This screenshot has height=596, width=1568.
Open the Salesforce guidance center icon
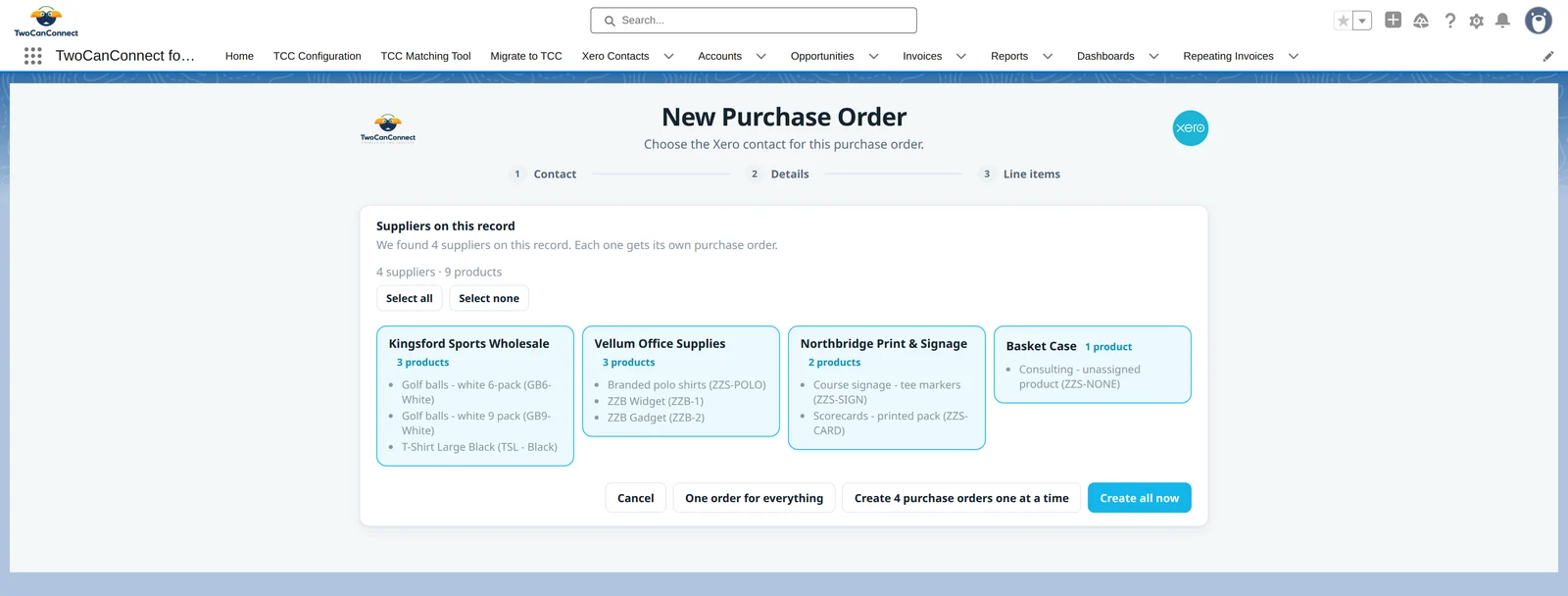click(x=1421, y=21)
